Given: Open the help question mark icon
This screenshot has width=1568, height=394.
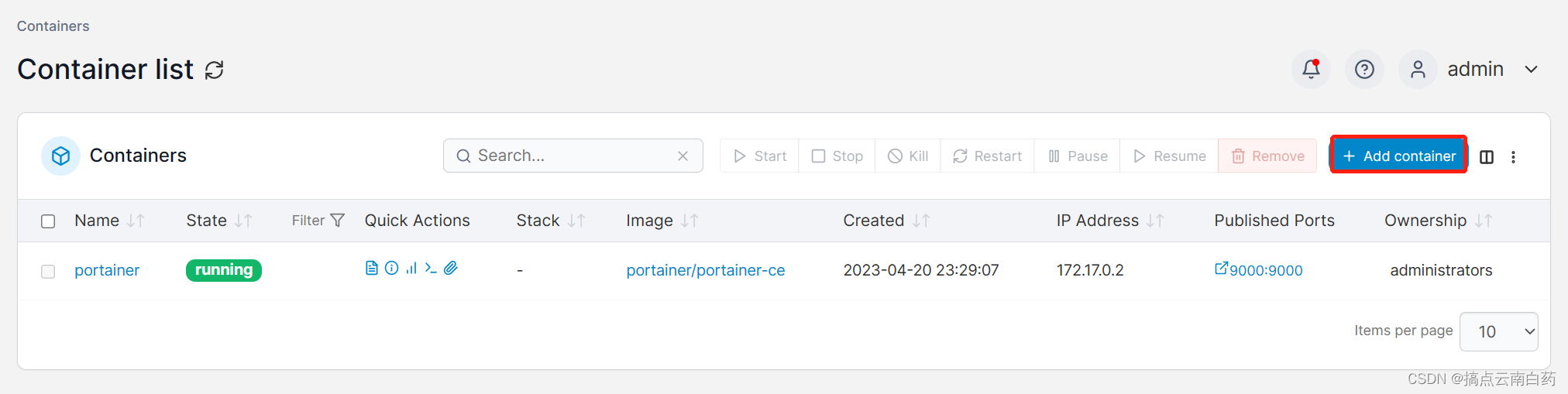Looking at the screenshot, I should click(1364, 70).
